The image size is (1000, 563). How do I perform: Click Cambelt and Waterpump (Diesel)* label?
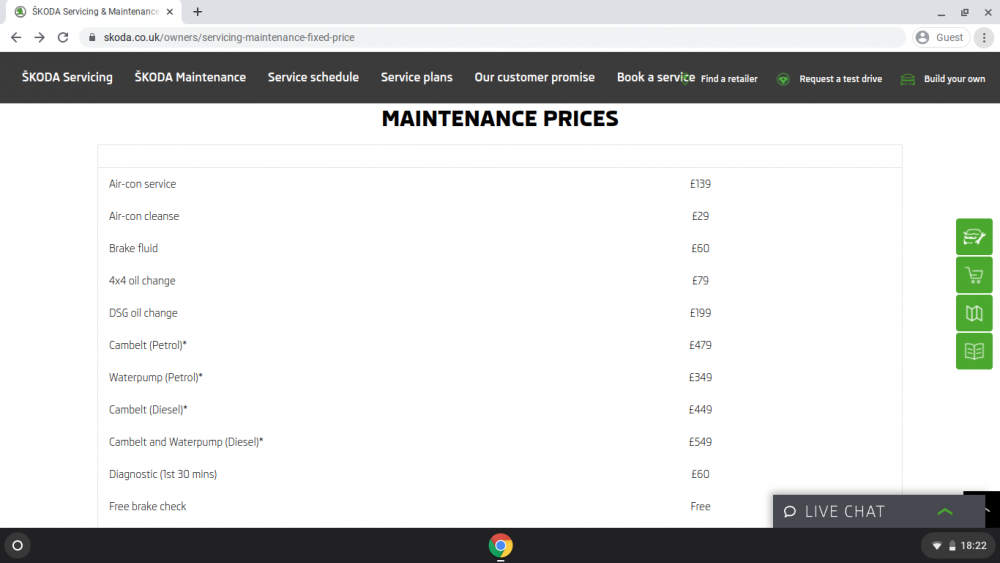(186, 442)
